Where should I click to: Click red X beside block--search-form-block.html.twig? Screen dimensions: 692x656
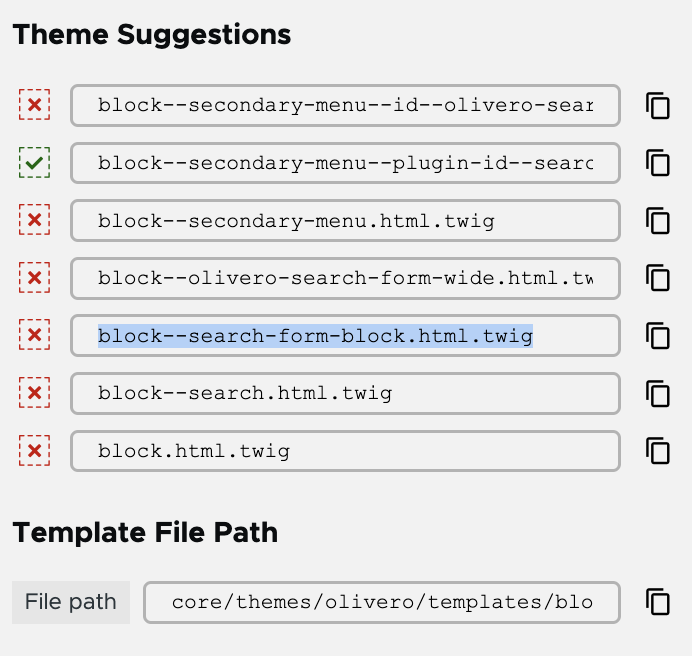tap(34, 335)
